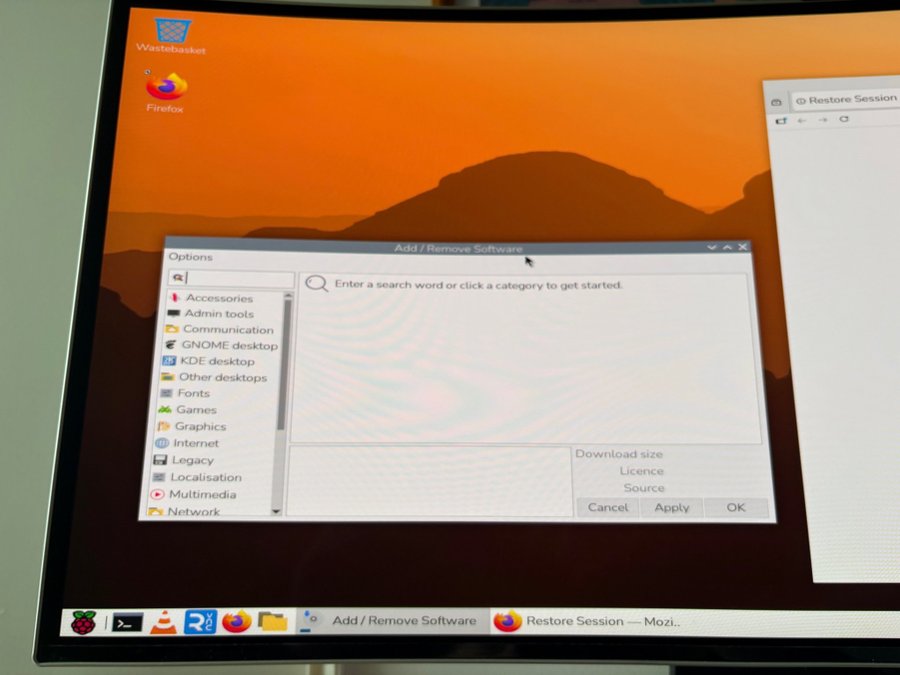Select the Games category

[196, 410]
